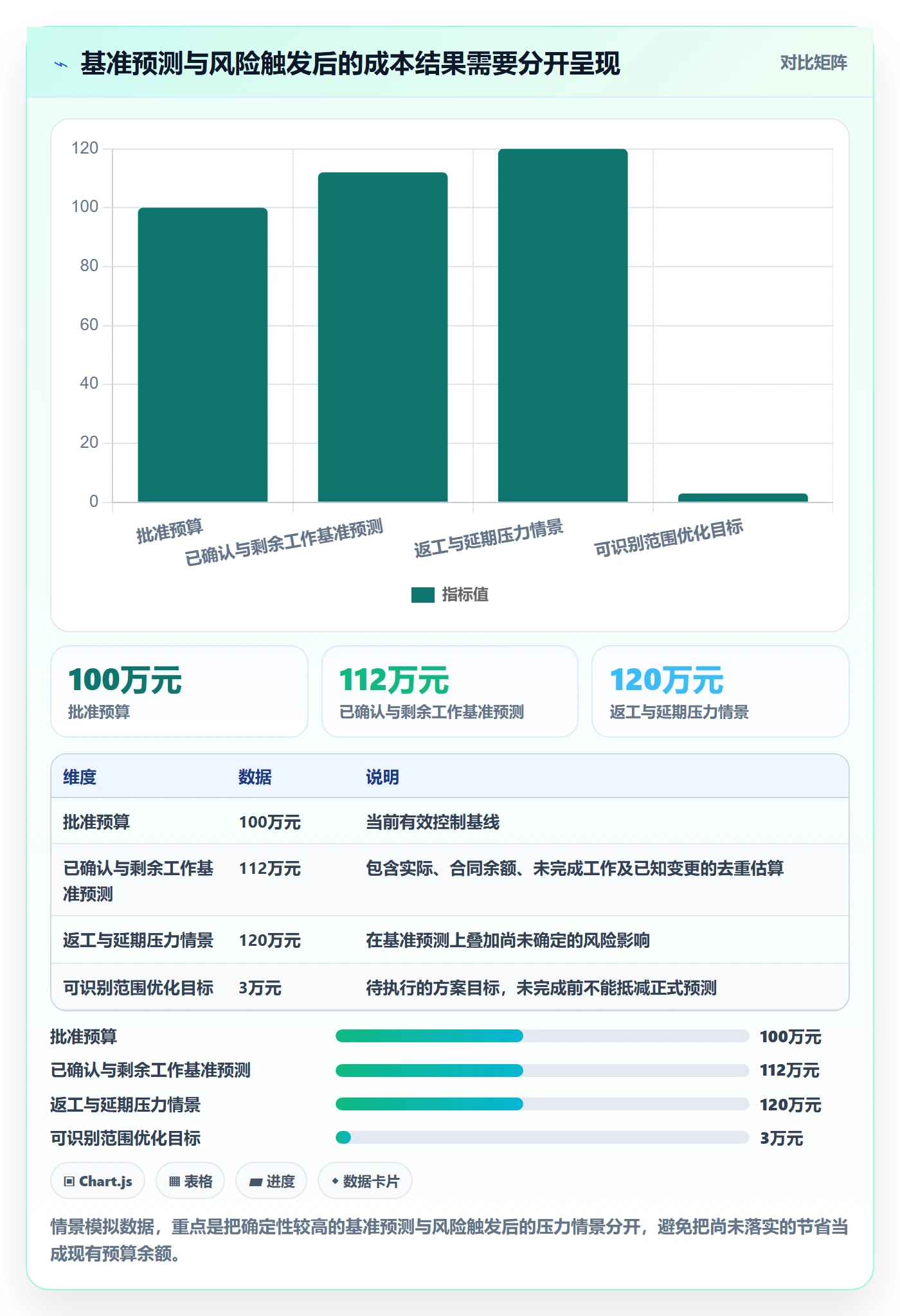Screen dimensions: 900x1316
Task: Click the 表格 tag
Action: pos(190,1180)
